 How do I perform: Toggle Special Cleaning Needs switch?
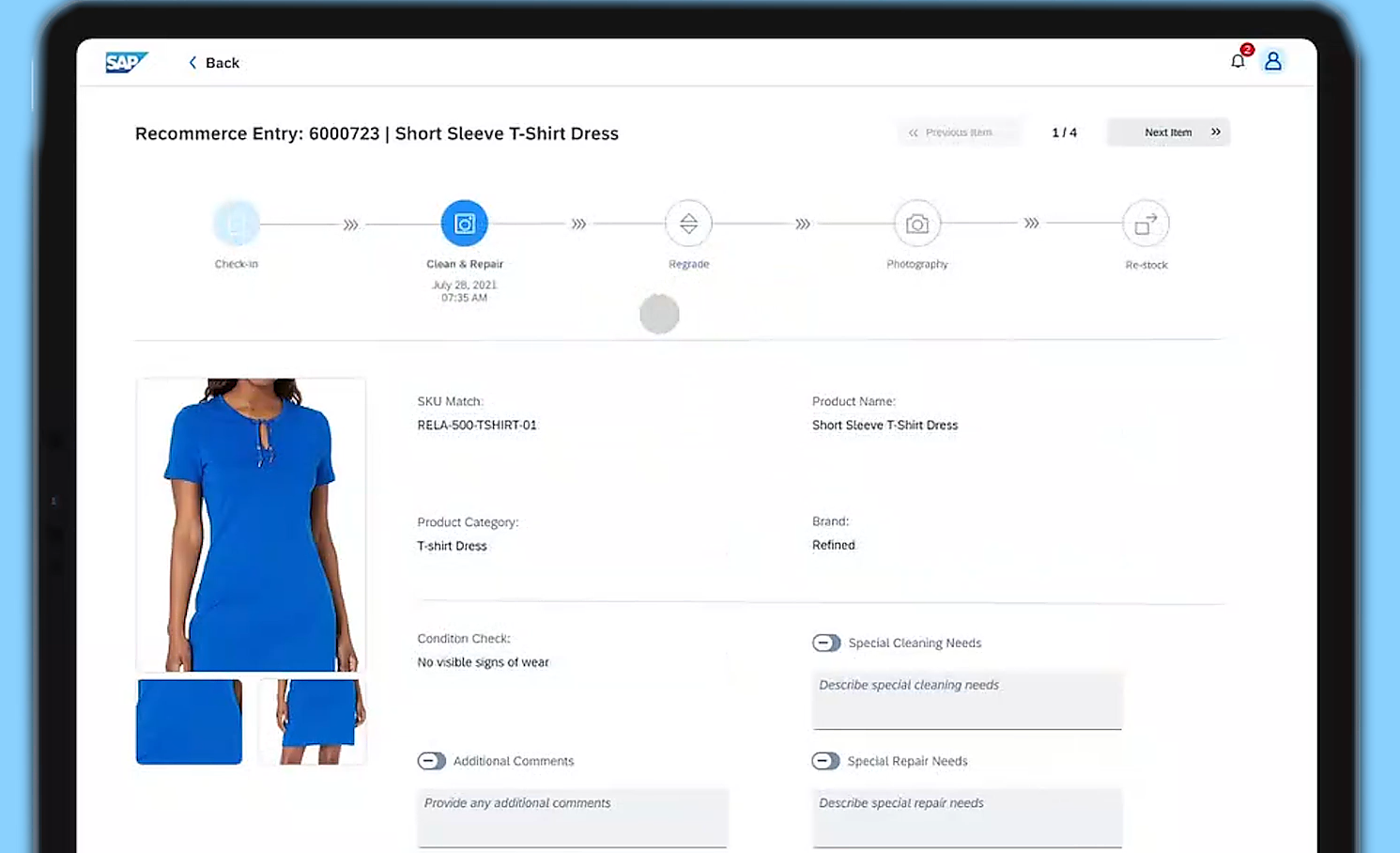coord(826,643)
